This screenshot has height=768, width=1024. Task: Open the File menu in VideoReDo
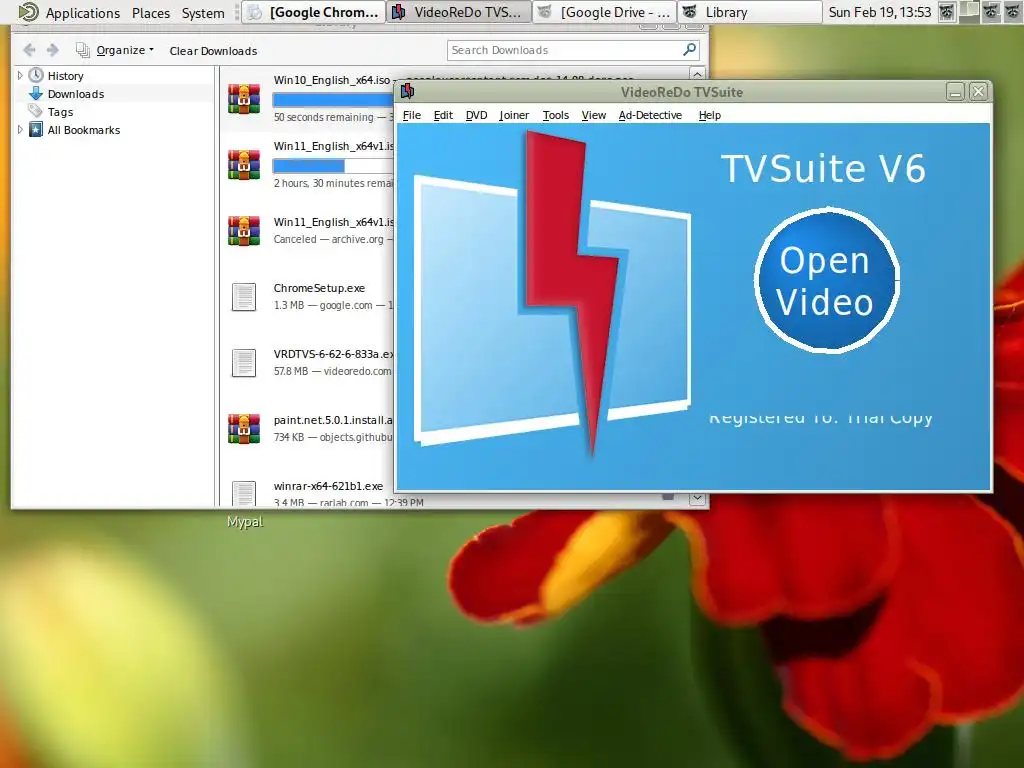tap(411, 115)
